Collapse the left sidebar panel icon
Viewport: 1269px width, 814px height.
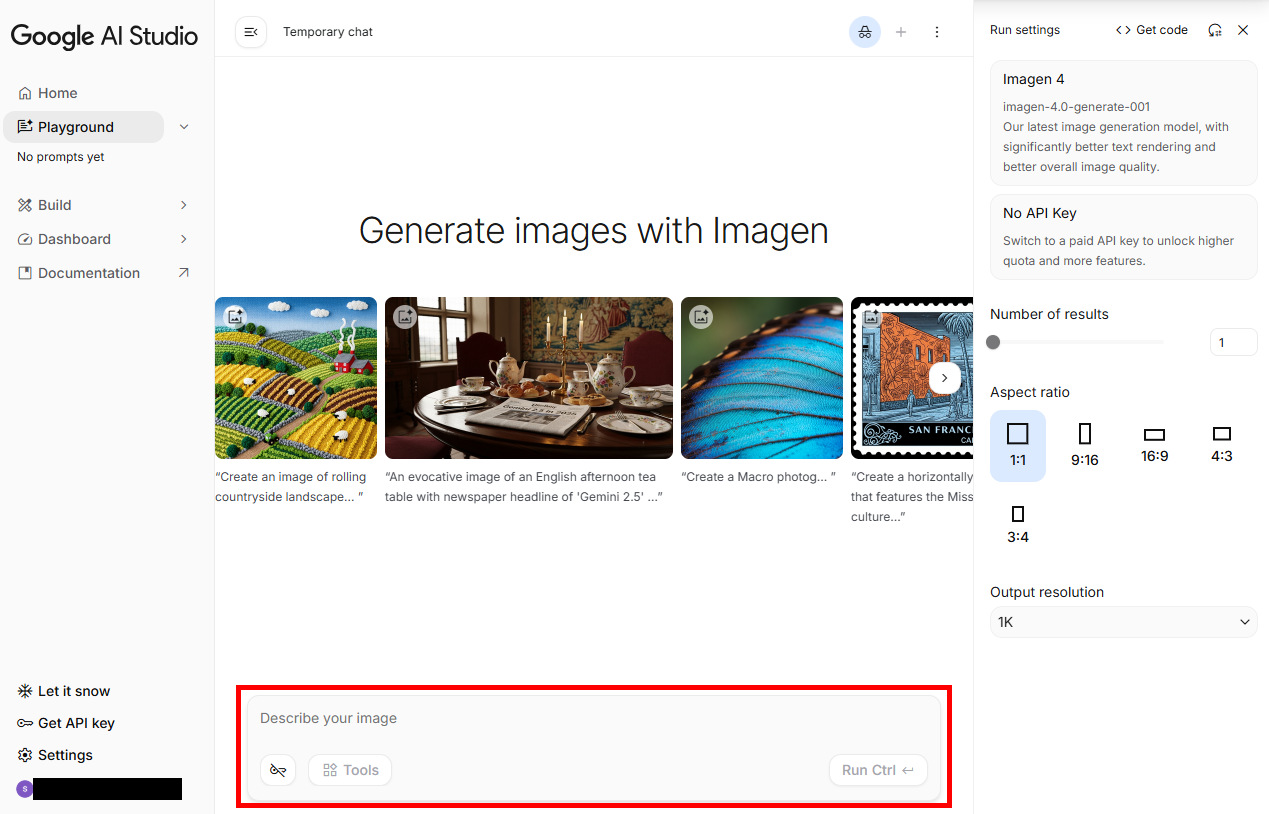(x=251, y=32)
